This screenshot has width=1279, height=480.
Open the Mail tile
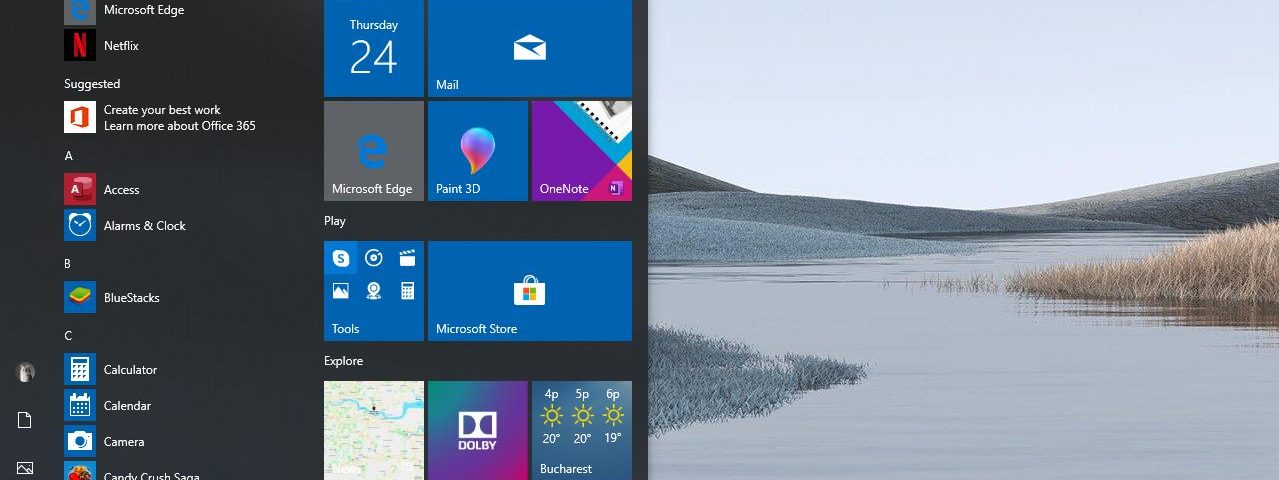pyautogui.click(x=529, y=48)
